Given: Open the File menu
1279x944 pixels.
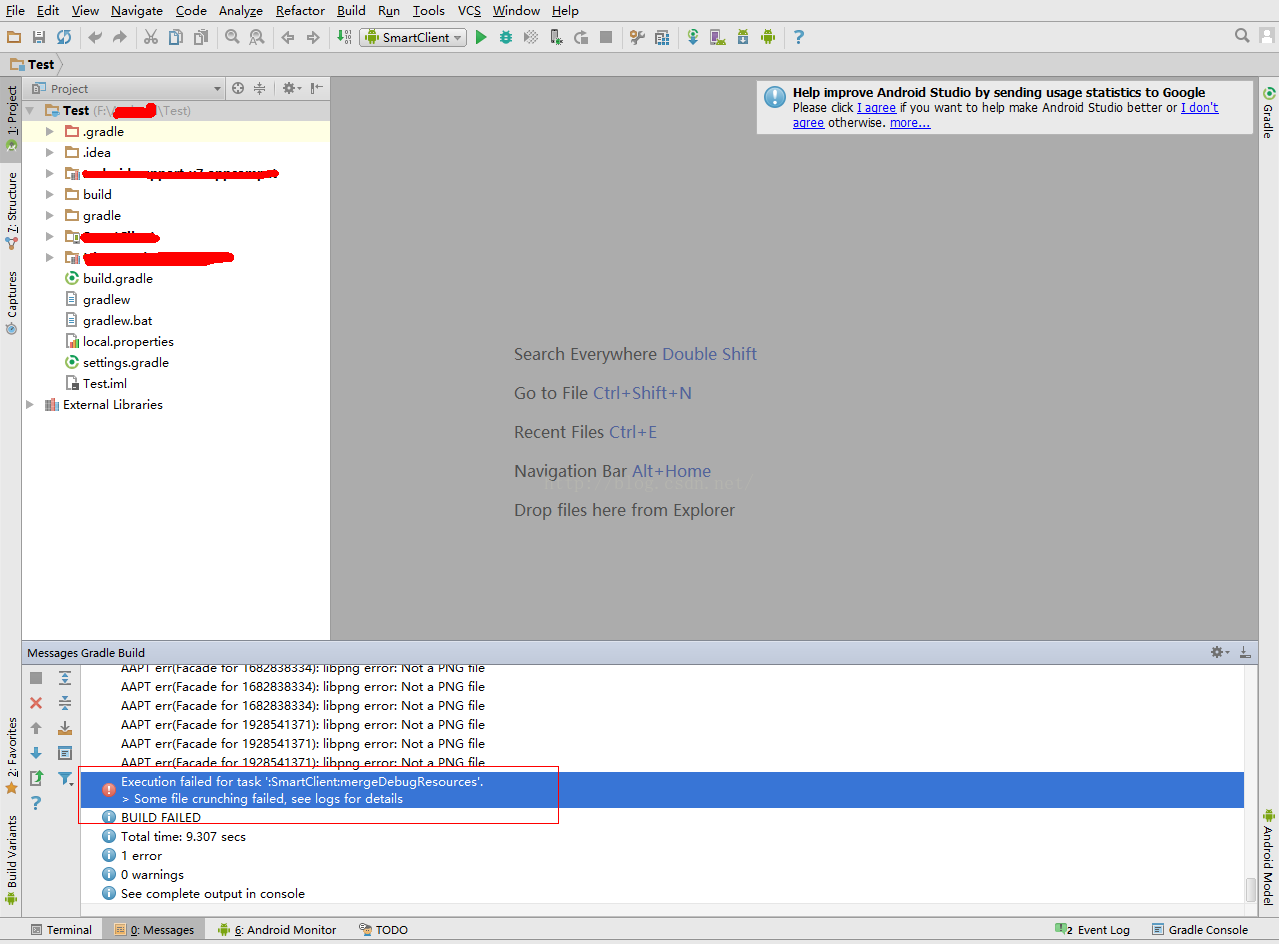Looking at the screenshot, I should point(15,11).
